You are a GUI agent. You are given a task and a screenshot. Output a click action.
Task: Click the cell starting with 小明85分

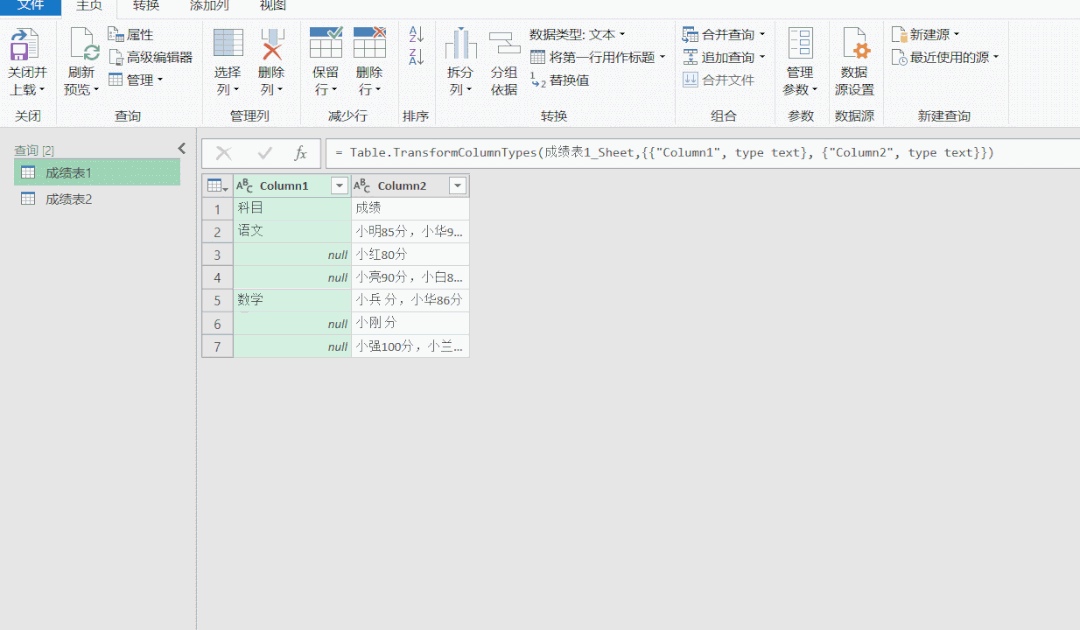pyautogui.click(x=410, y=231)
